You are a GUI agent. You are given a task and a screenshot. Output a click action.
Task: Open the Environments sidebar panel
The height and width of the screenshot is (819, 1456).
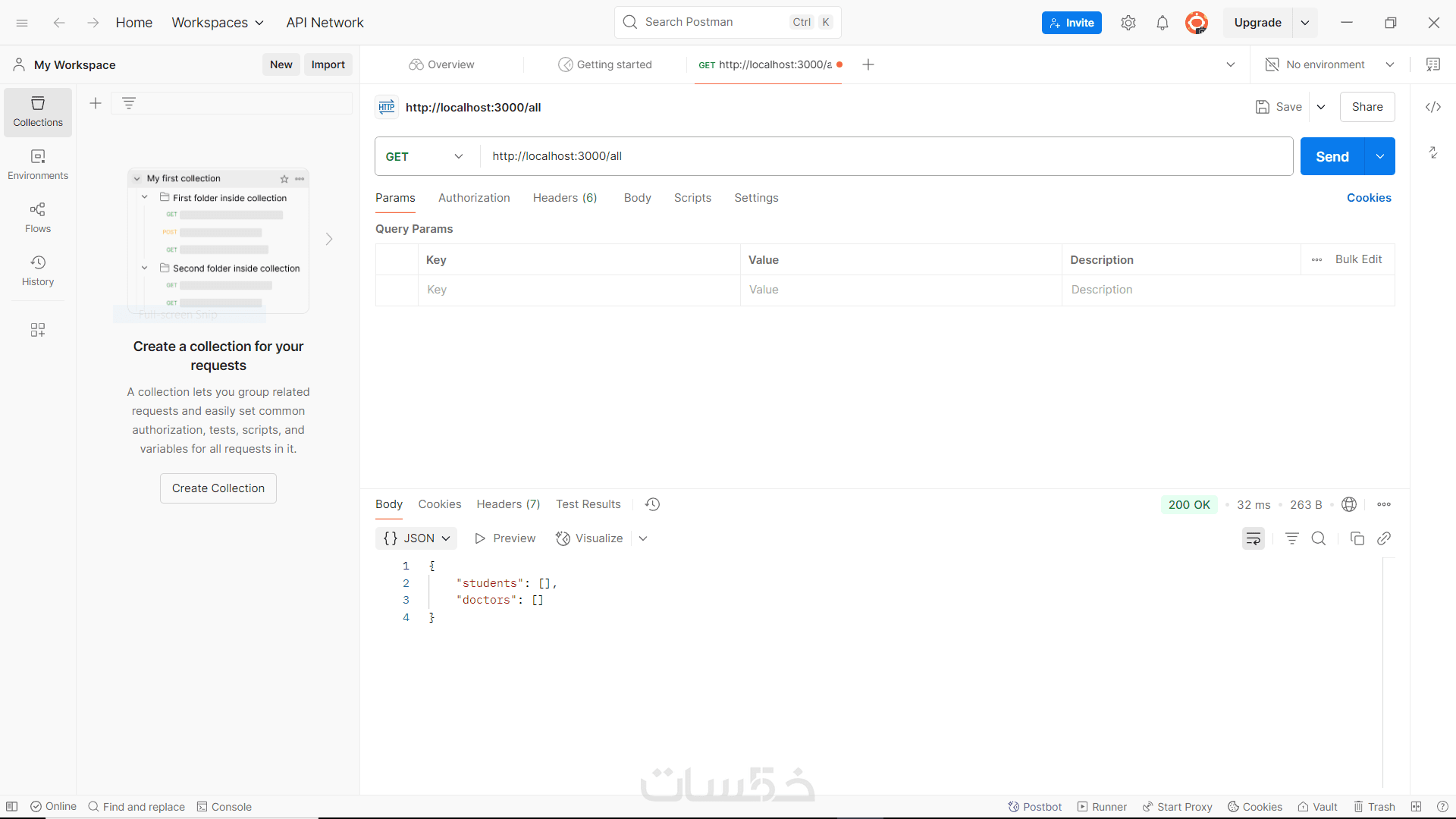click(38, 165)
